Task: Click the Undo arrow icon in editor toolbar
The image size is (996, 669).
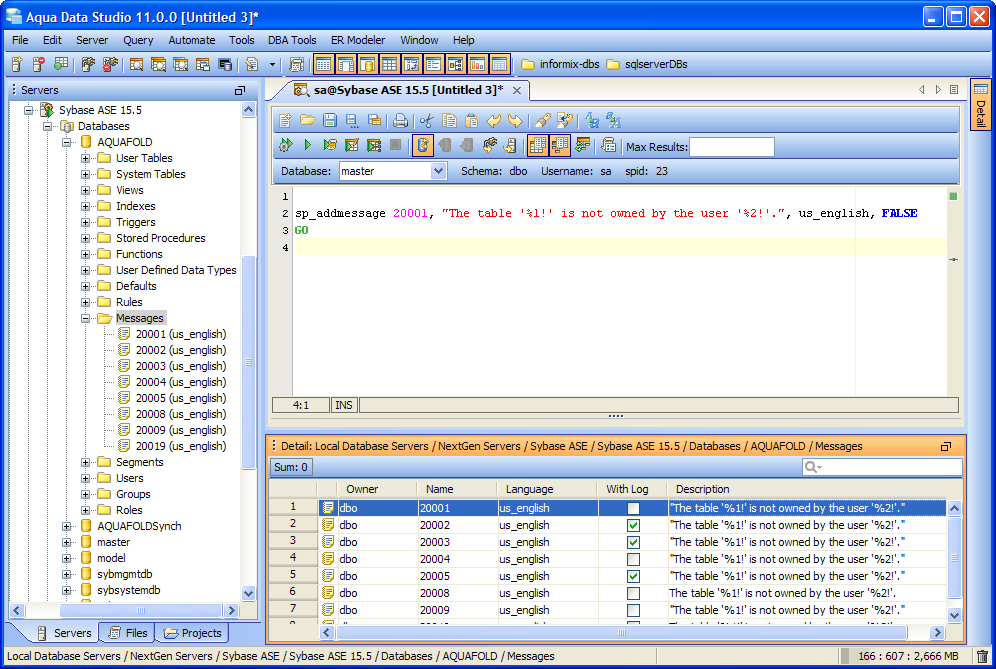Action: [x=493, y=120]
